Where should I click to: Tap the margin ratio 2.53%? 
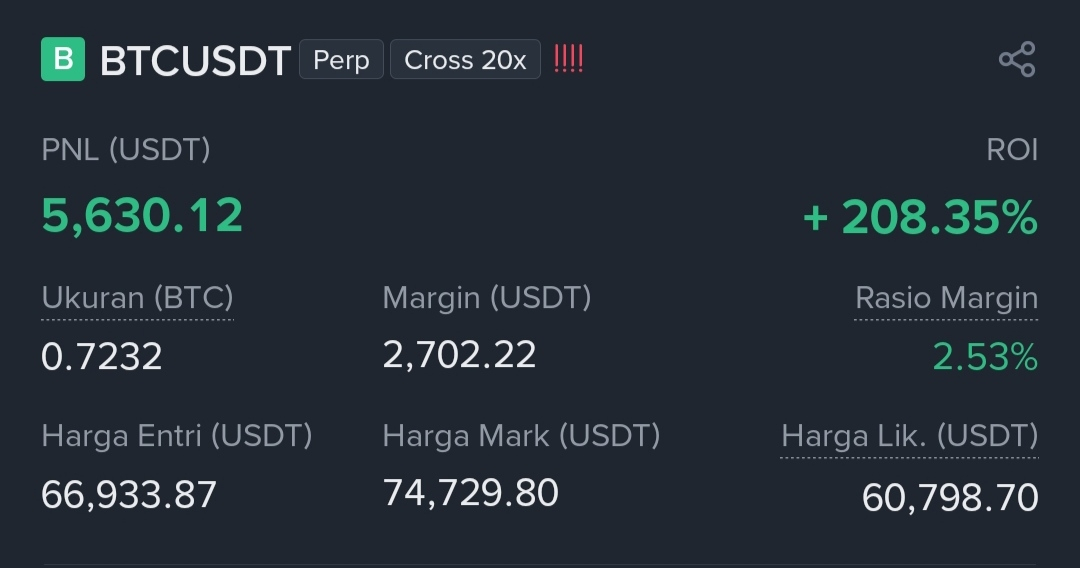[986, 357]
